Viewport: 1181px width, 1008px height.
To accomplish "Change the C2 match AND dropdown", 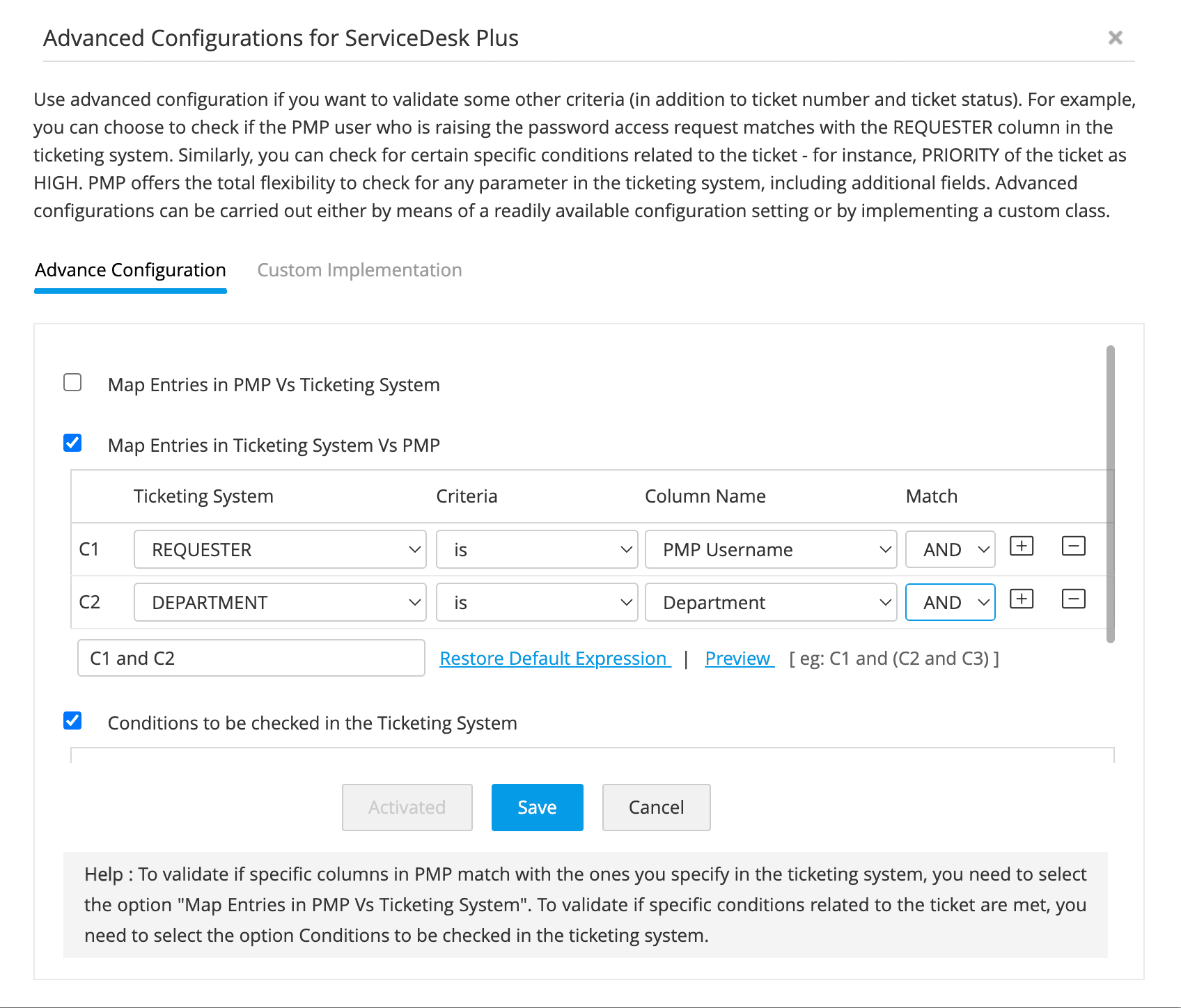I will (950, 602).
